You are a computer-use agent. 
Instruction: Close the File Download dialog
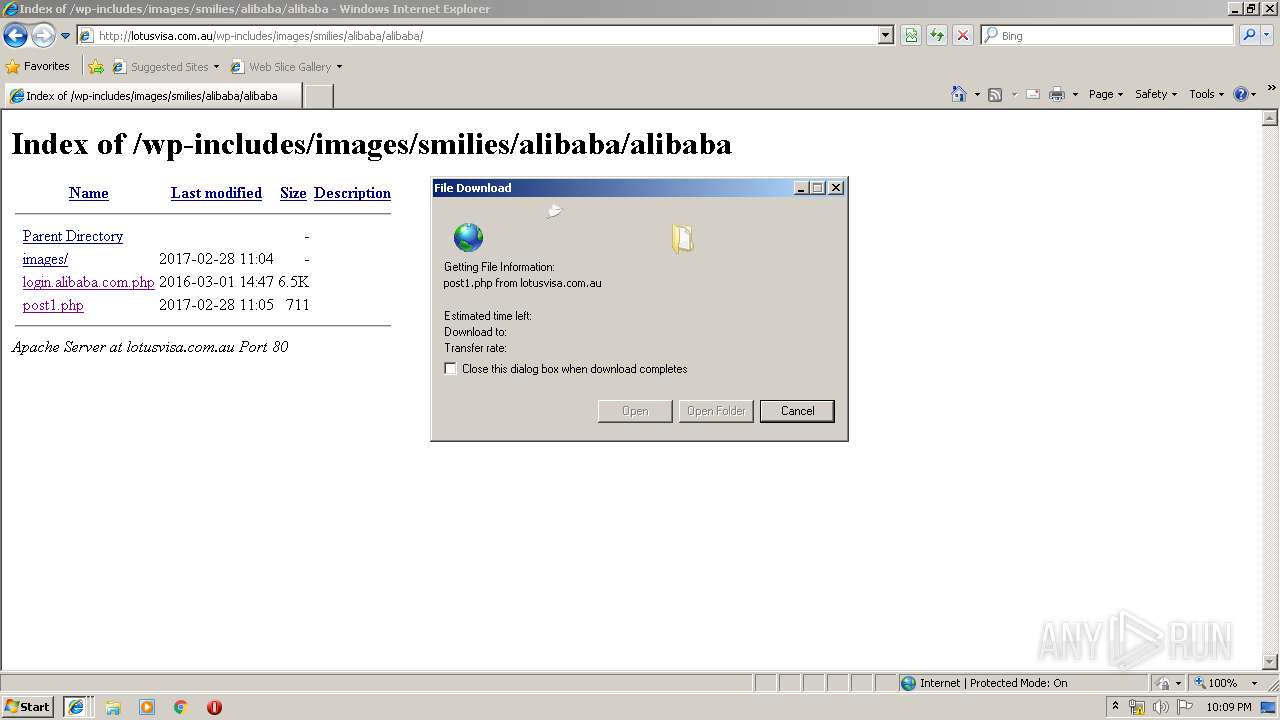(837, 188)
